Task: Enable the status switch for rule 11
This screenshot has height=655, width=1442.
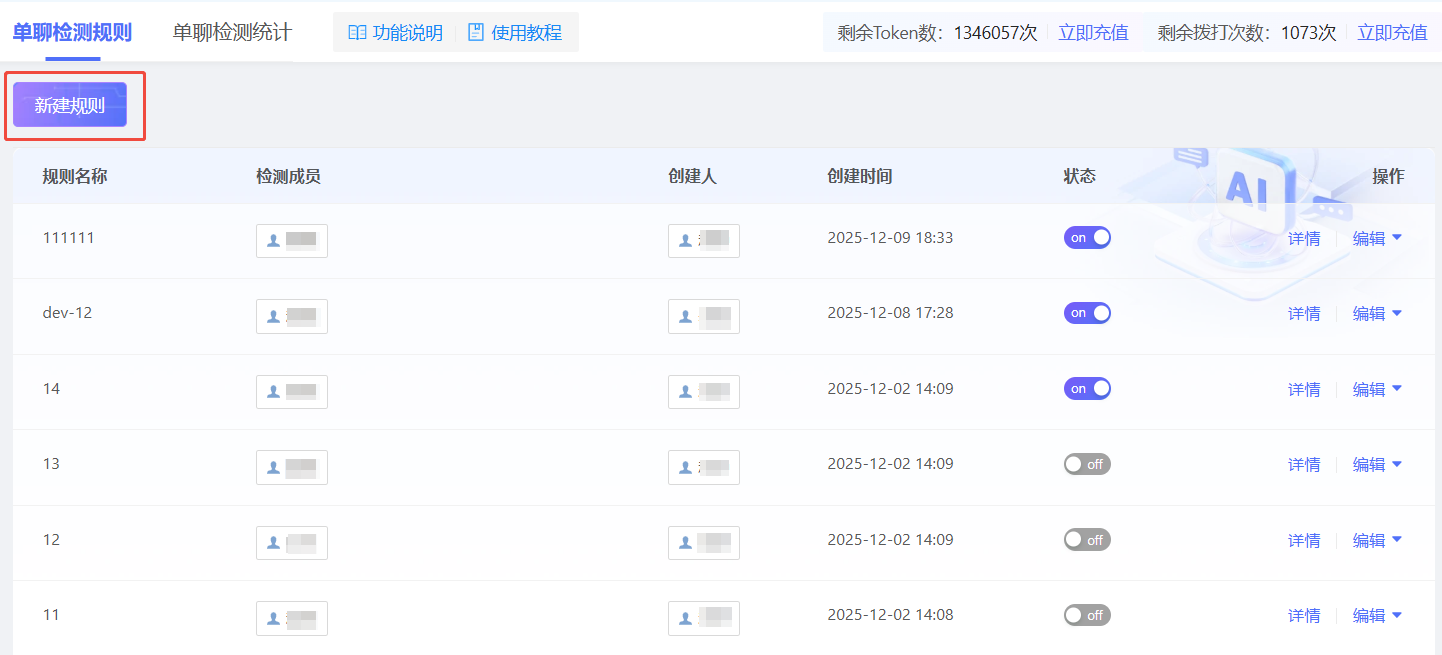Action: pos(1087,615)
